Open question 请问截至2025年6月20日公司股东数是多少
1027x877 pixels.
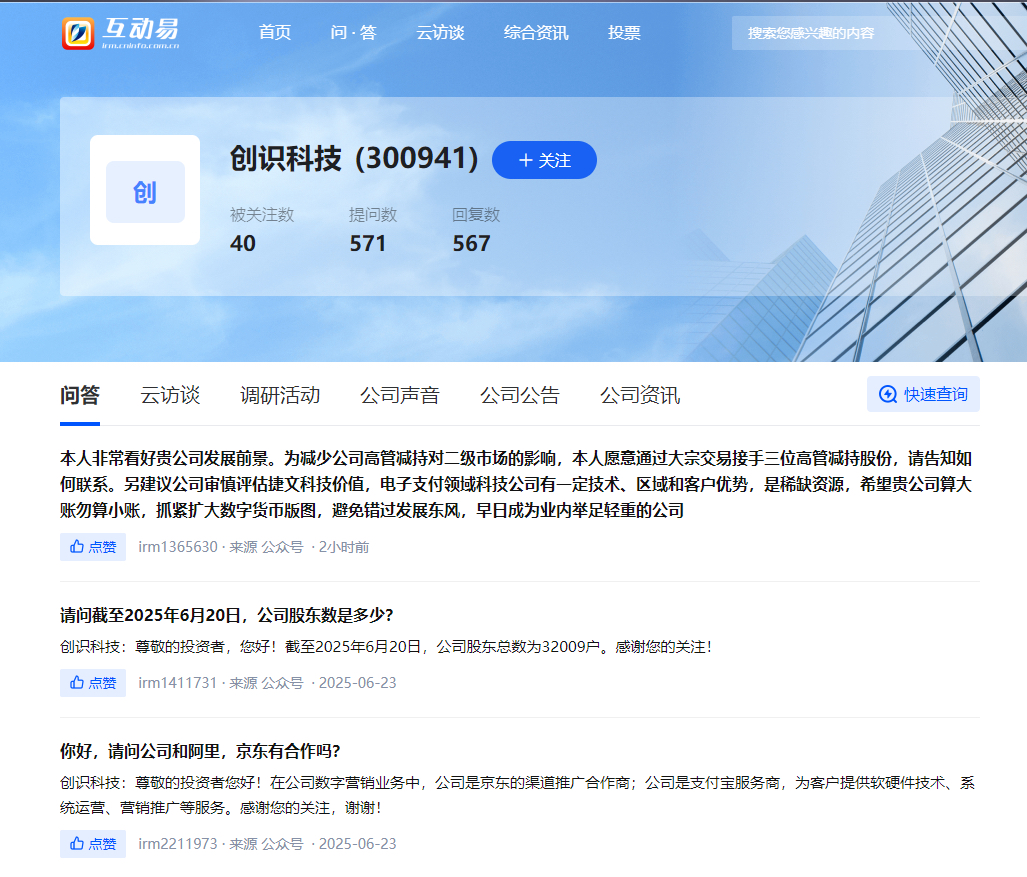[x=227, y=615]
